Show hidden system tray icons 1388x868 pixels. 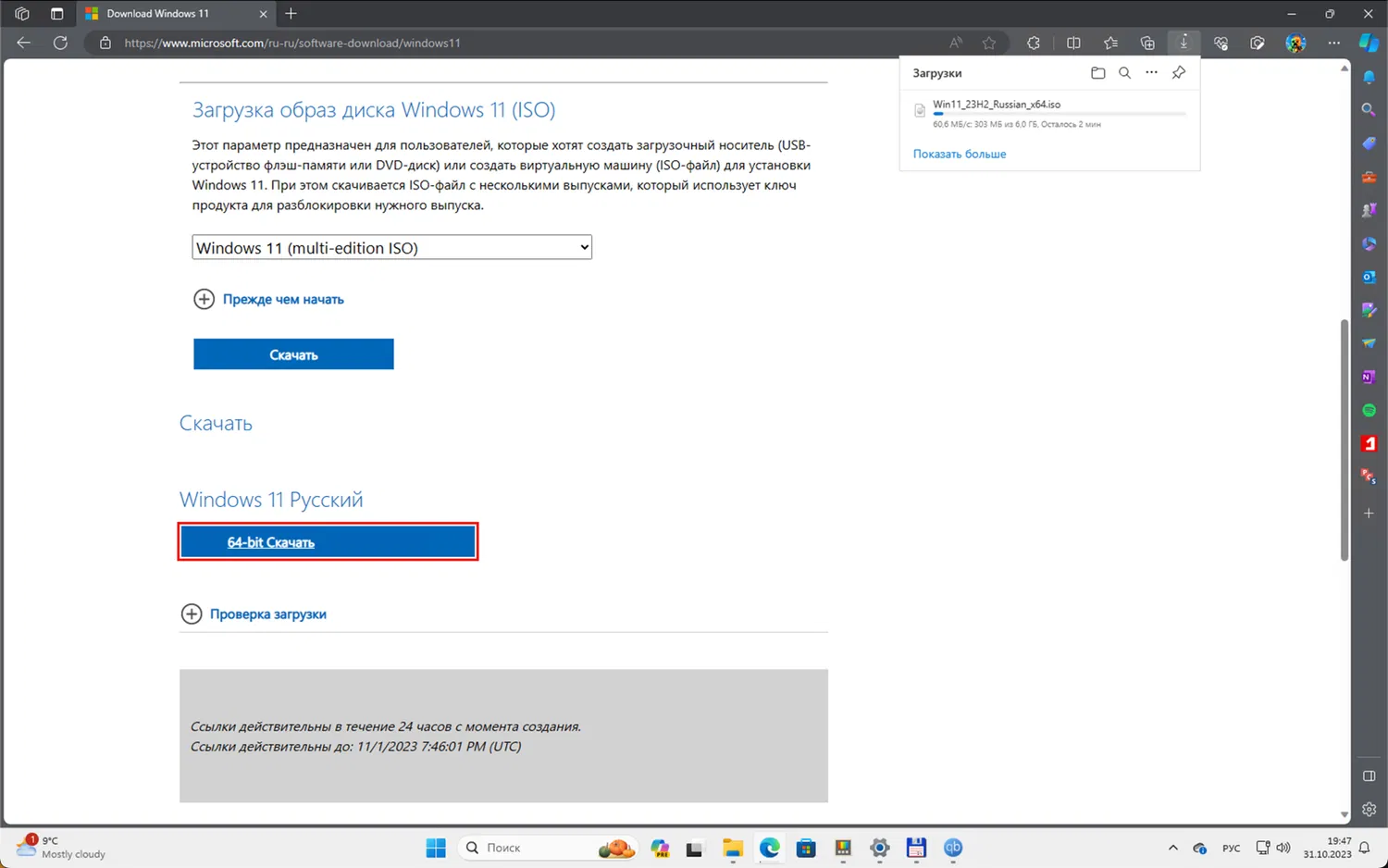1172,848
